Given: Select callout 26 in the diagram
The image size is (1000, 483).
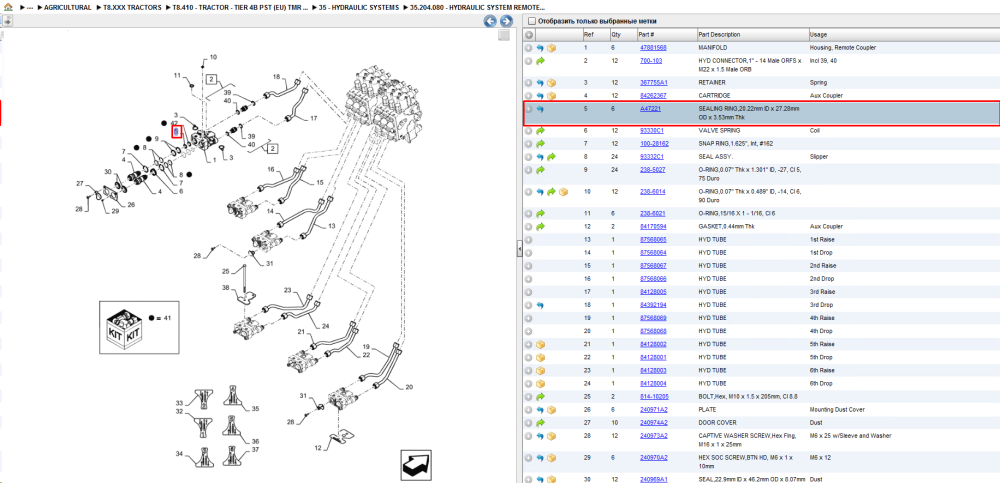Looking at the screenshot, I should (131, 205).
